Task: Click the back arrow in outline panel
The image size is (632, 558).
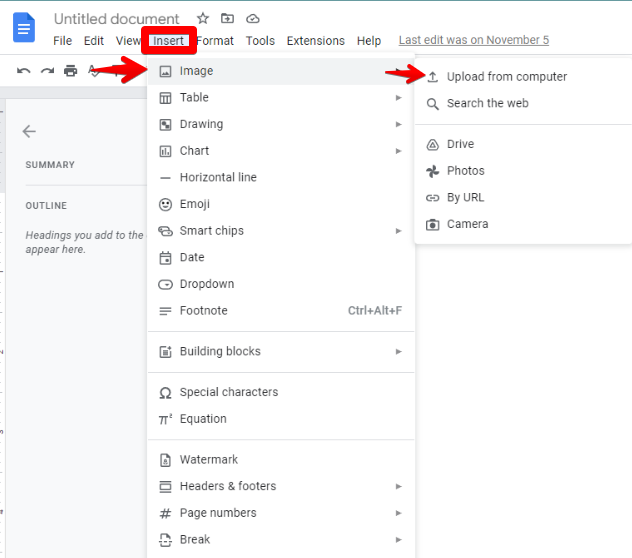Action: pyautogui.click(x=29, y=131)
